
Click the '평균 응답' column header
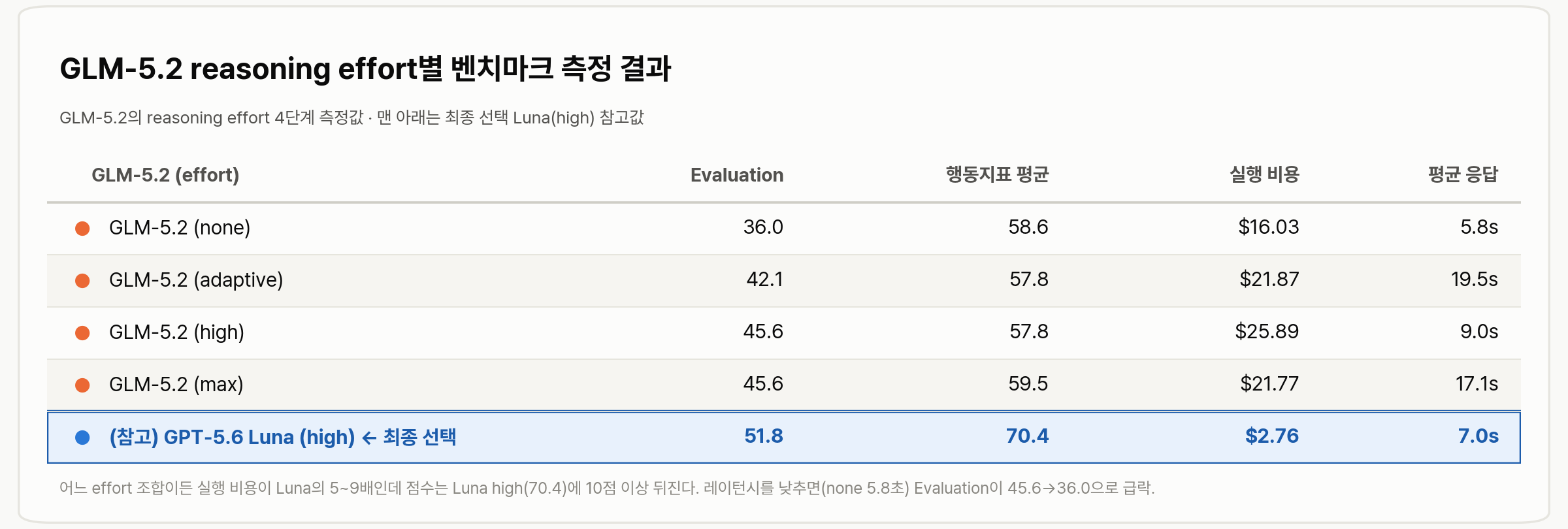[1463, 174]
